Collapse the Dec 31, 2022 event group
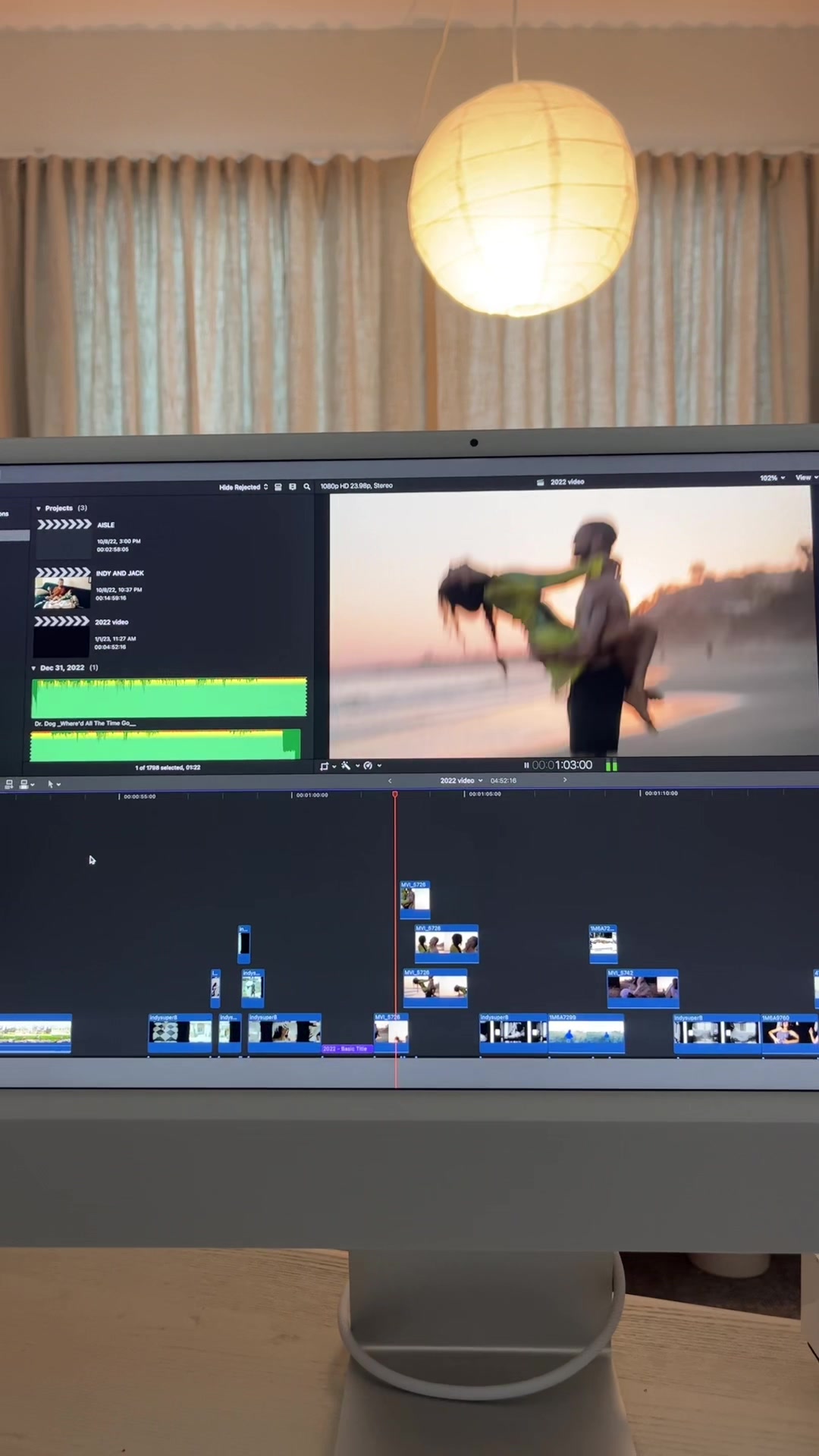This screenshot has height=1456, width=819. [x=33, y=668]
